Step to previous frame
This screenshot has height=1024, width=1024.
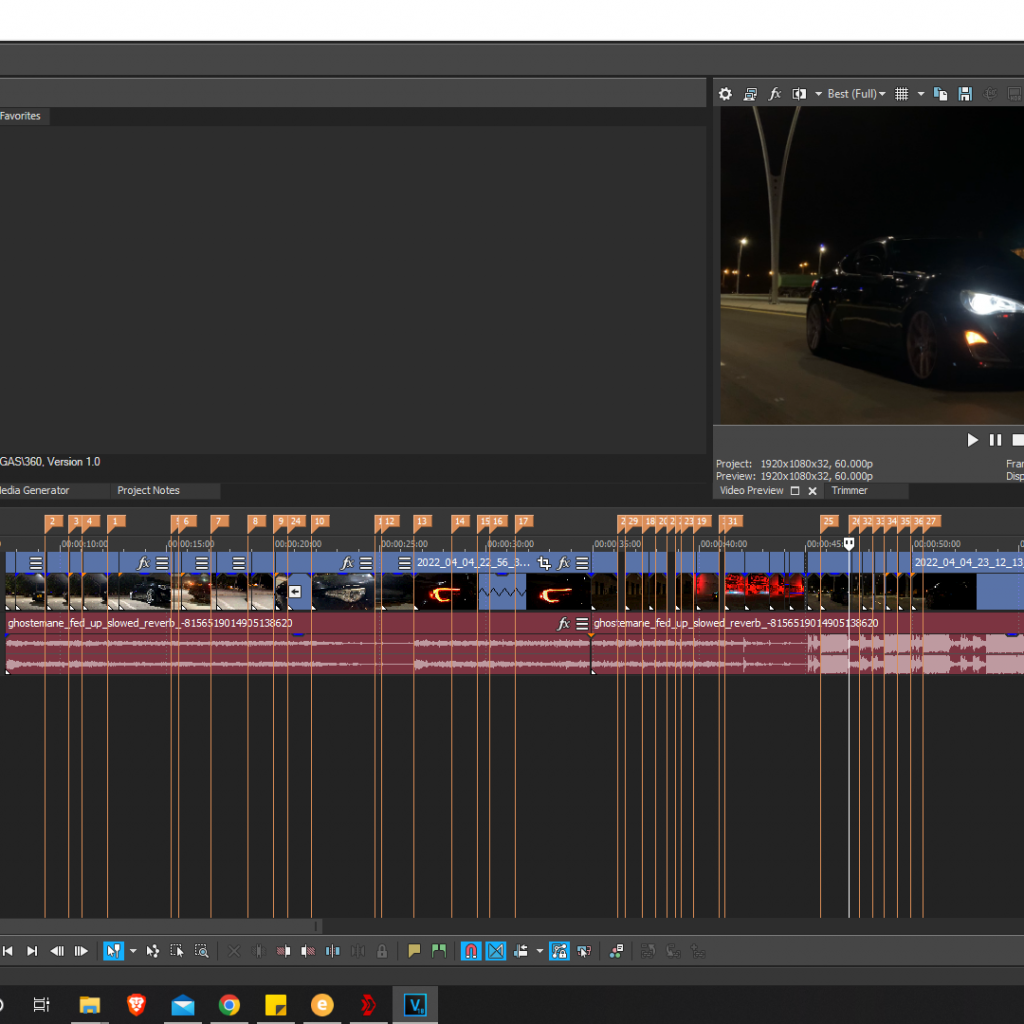coord(57,951)
